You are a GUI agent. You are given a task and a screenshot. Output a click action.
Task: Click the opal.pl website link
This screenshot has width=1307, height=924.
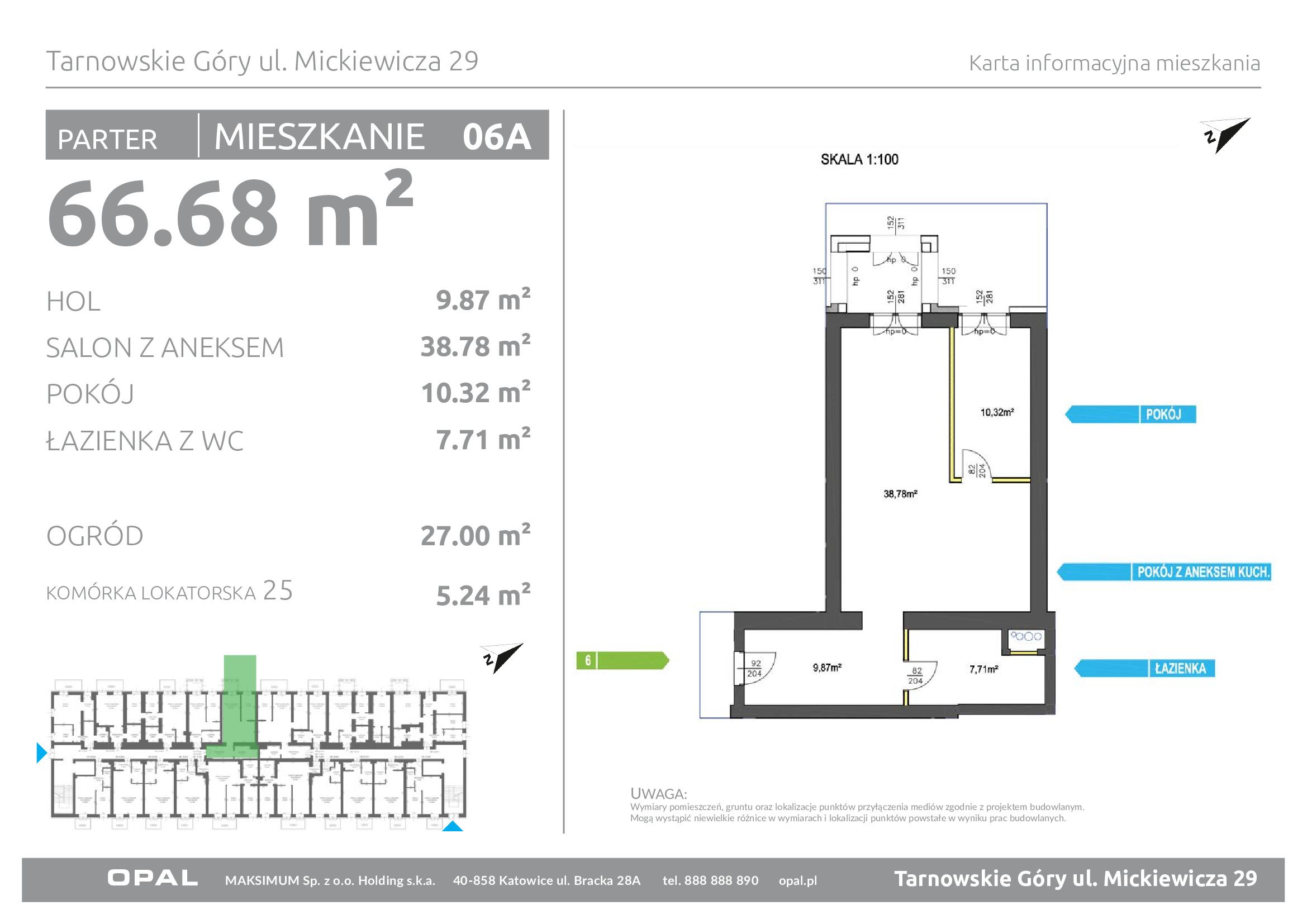[797, 881]
